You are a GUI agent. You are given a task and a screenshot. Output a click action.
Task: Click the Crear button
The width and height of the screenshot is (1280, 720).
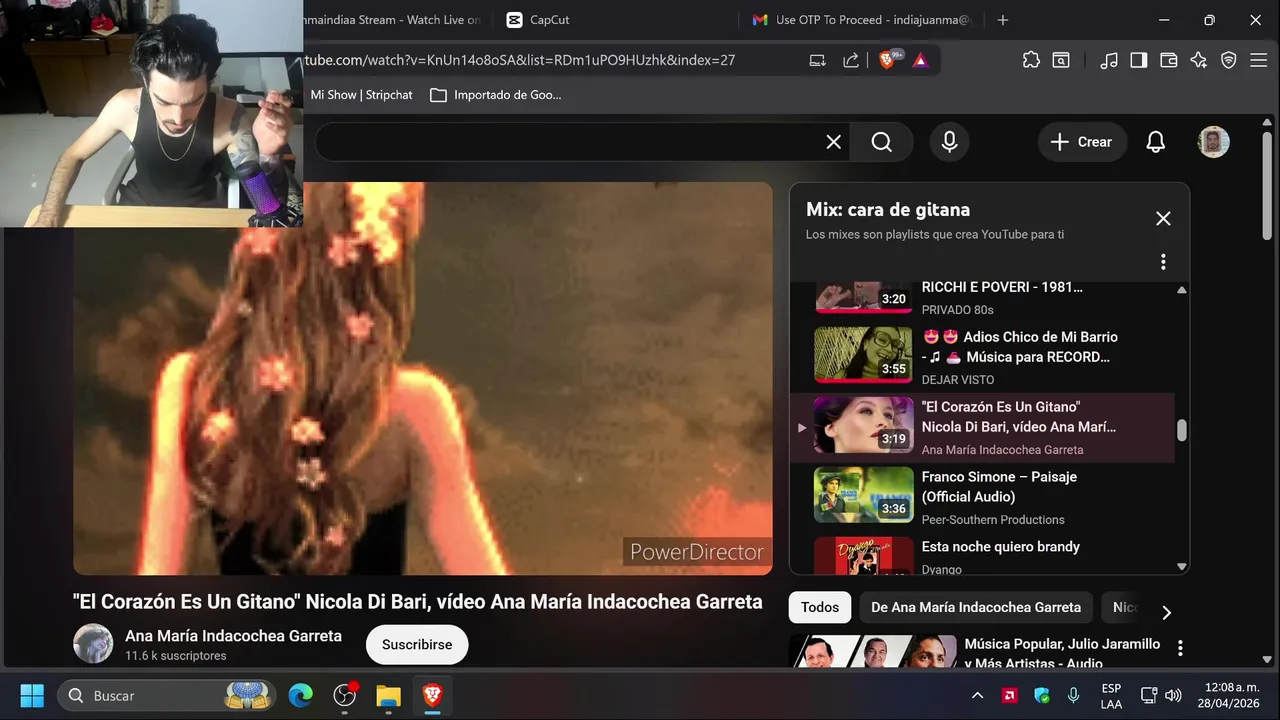coord(1082,142)
